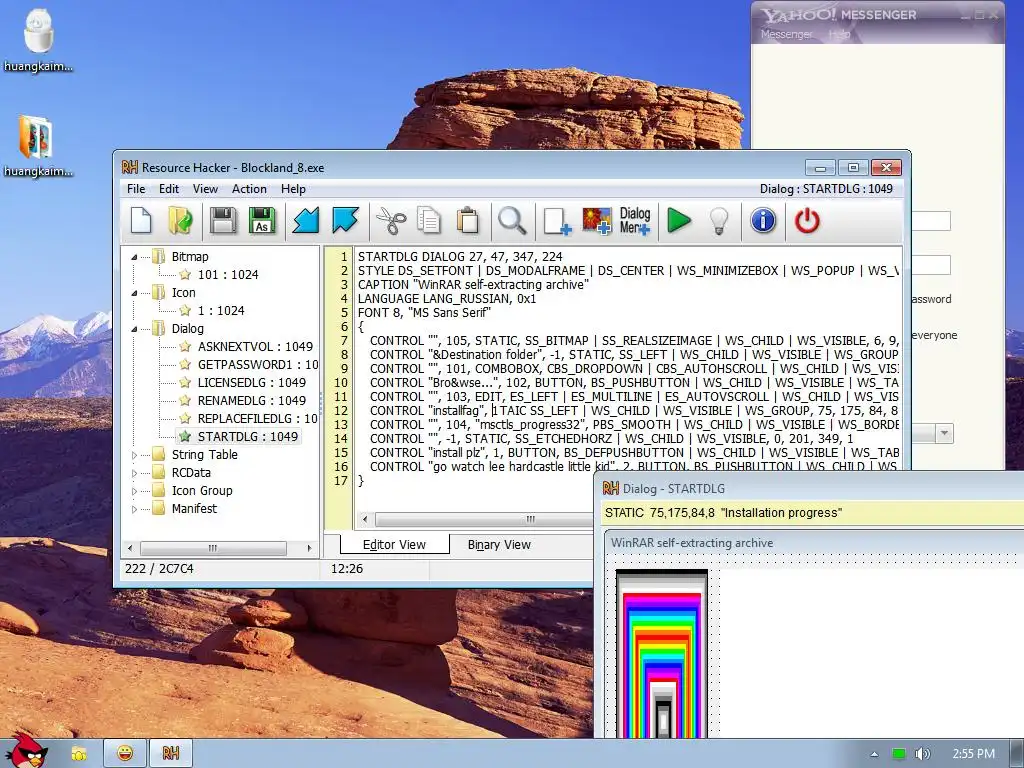Click the blue arrow pointing up-left toolbar icon
1024x768 pixels.
coord(345,221)
